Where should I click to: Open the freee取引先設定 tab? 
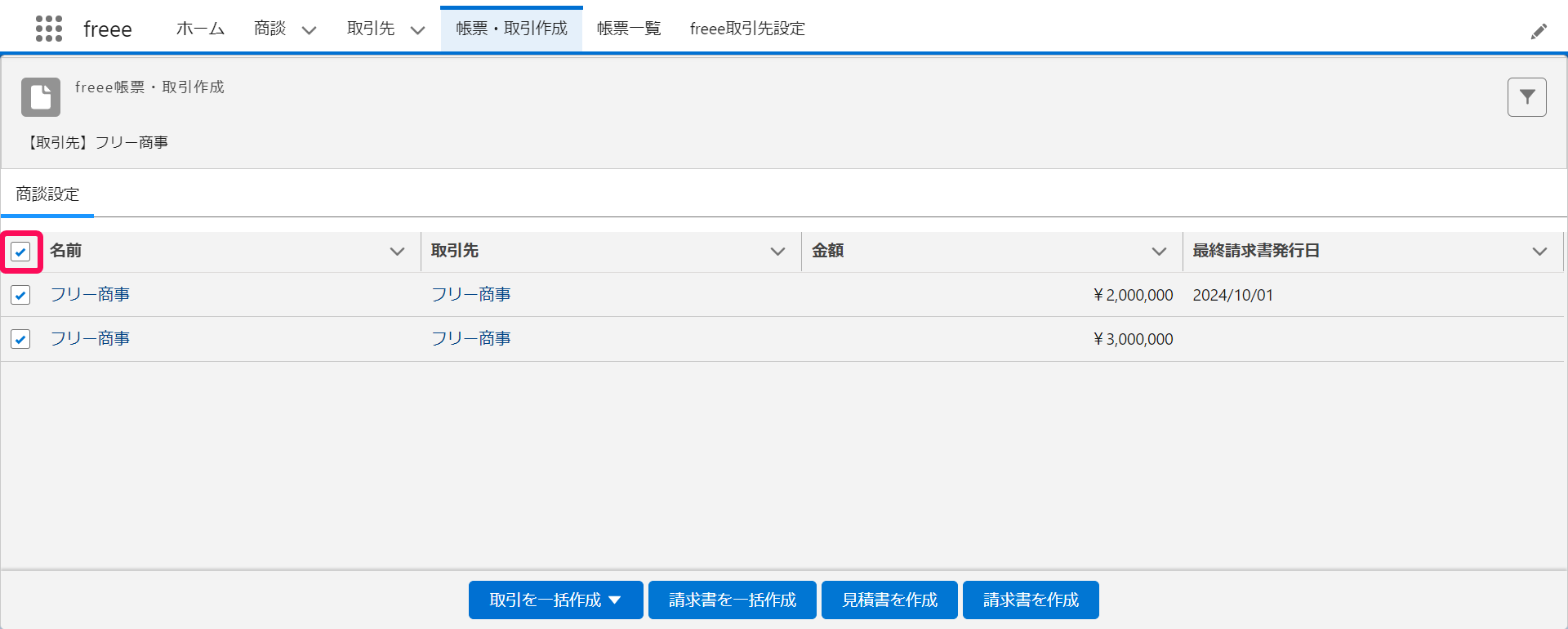[747, 29]
